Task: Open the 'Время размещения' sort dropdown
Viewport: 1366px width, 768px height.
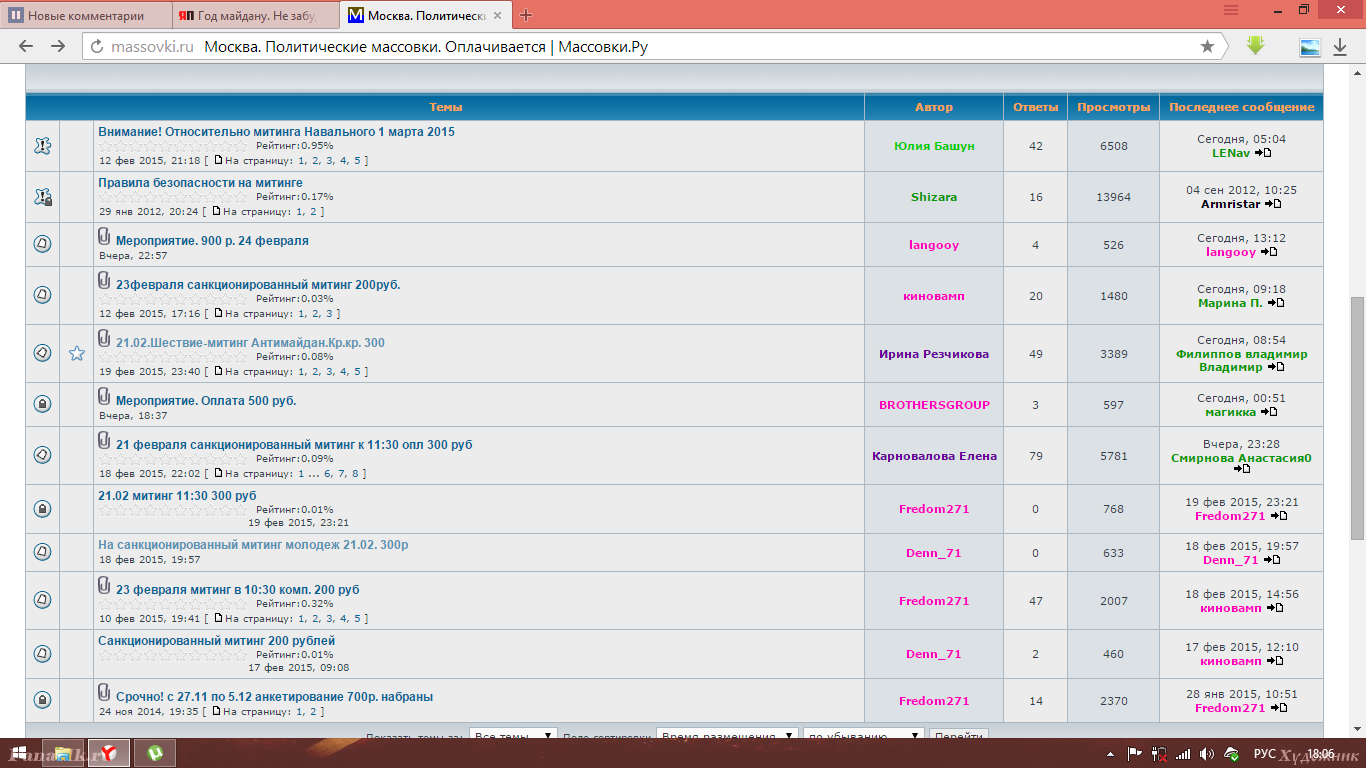Action: pyautogui.click(x=727, y=737)
